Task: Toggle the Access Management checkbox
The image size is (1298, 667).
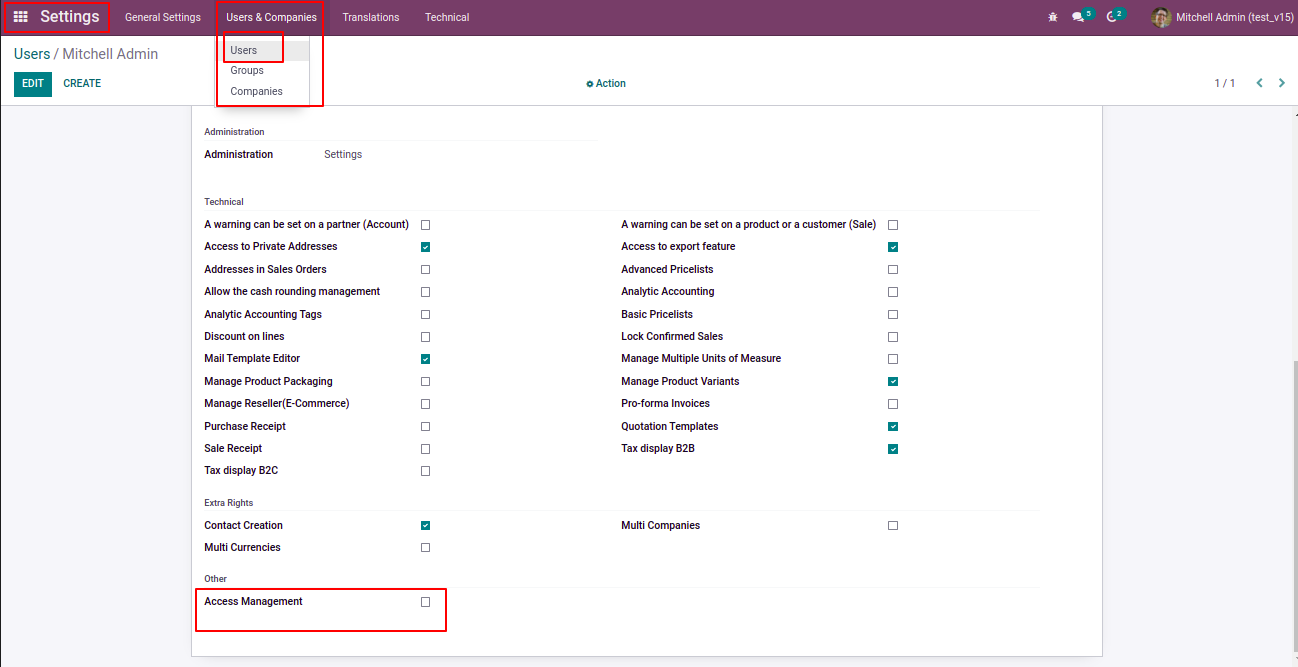Action: tap(425, 602)
